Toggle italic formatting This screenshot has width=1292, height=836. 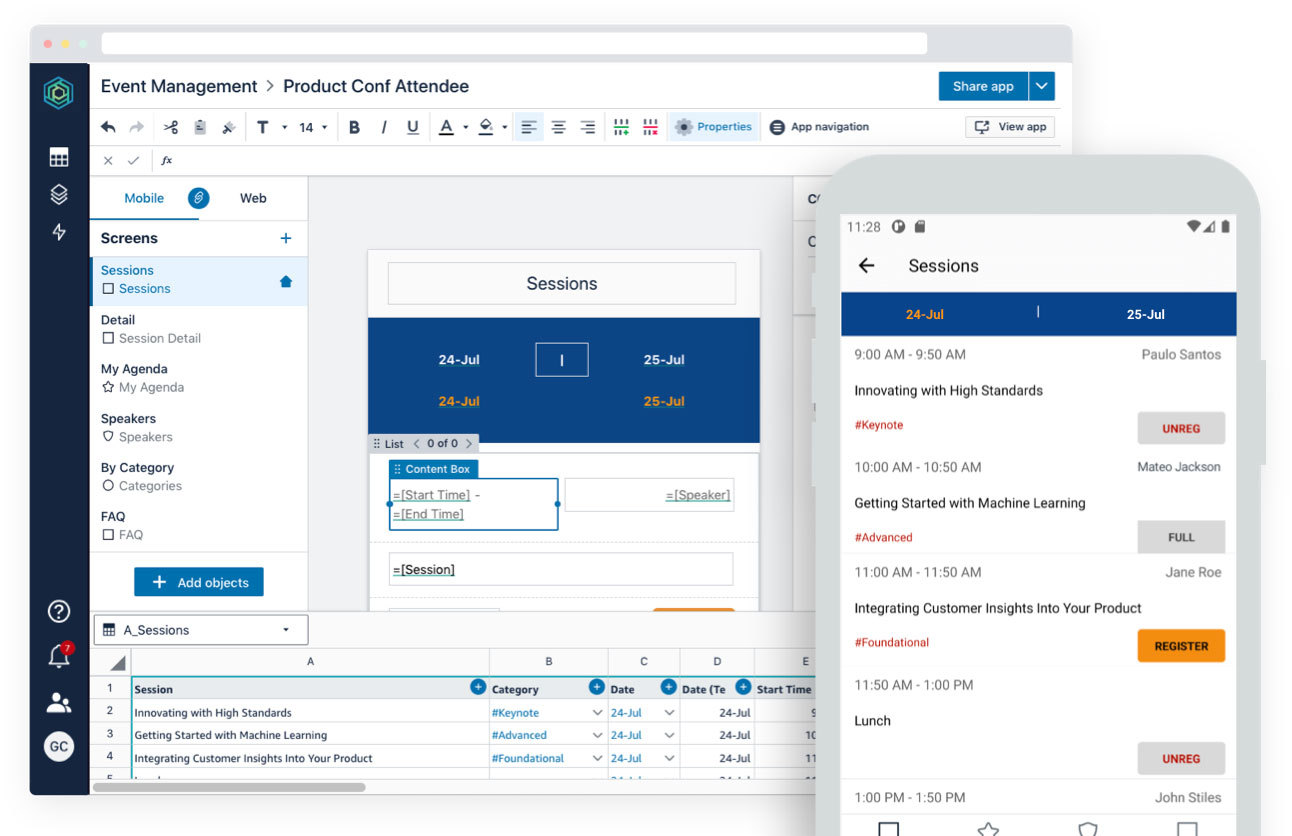(x=383, y=126)
